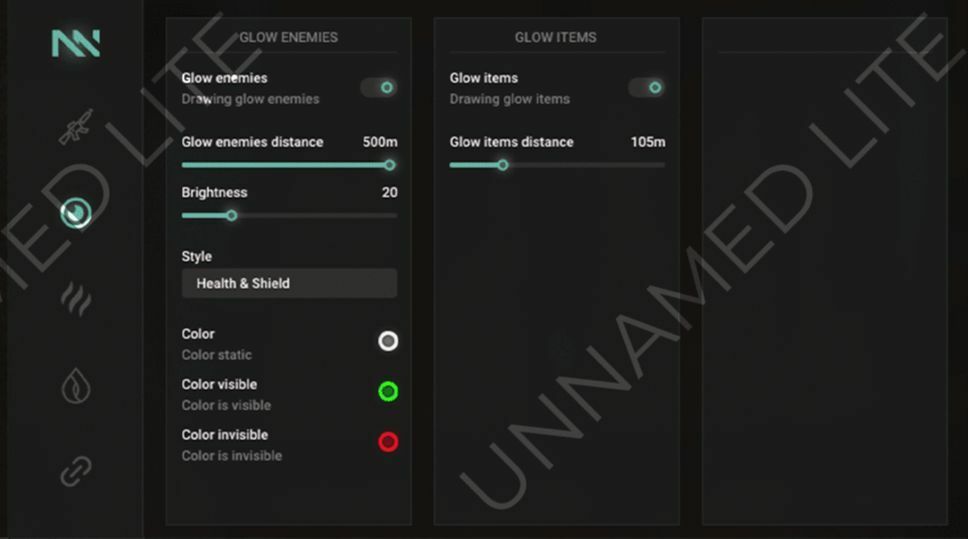
Task: Pick the white static Color swatch
Action: [388, 341]
